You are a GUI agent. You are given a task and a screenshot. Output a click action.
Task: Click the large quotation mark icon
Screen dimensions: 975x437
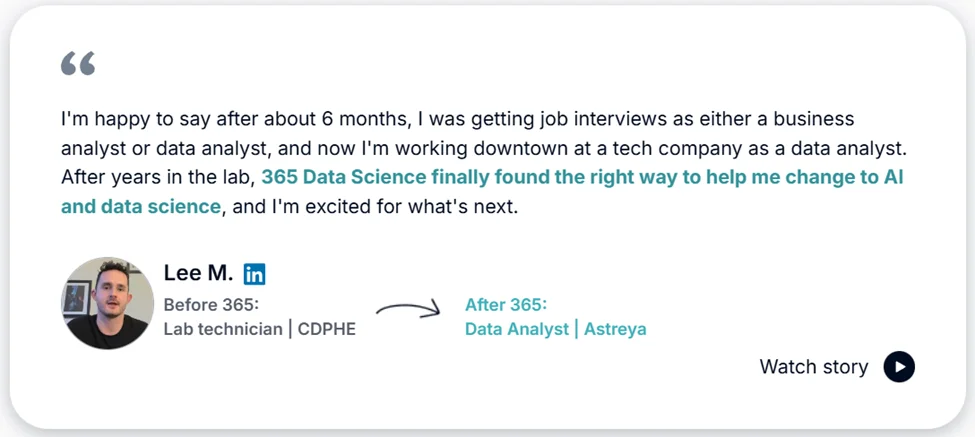click(x=78, y=65)
